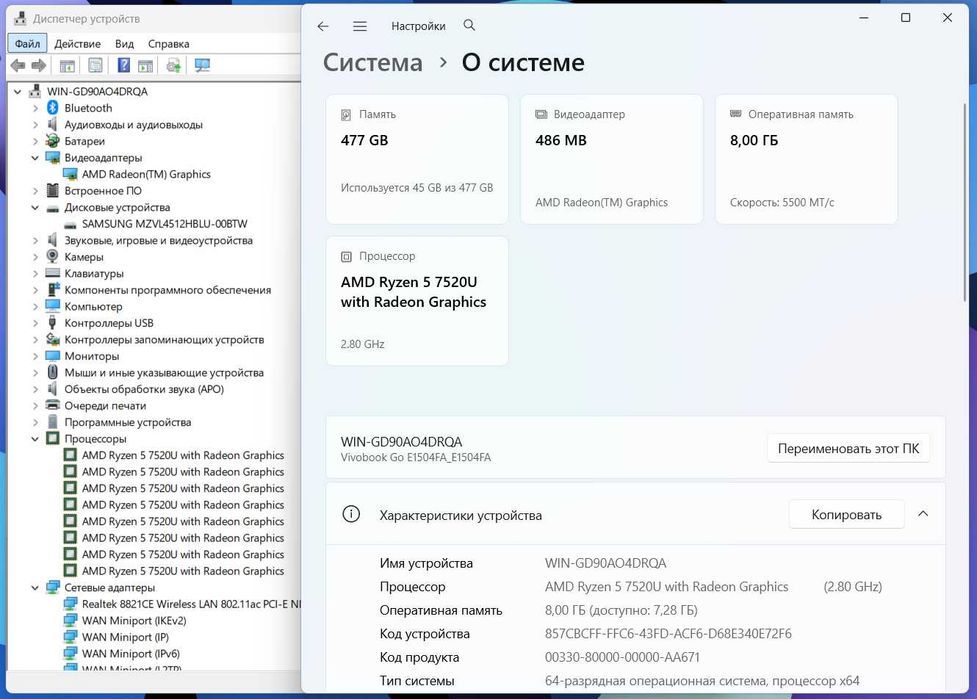Collapse the Дисковые устройства node
The height and width of the screenshot is (699, 977).
35,207
